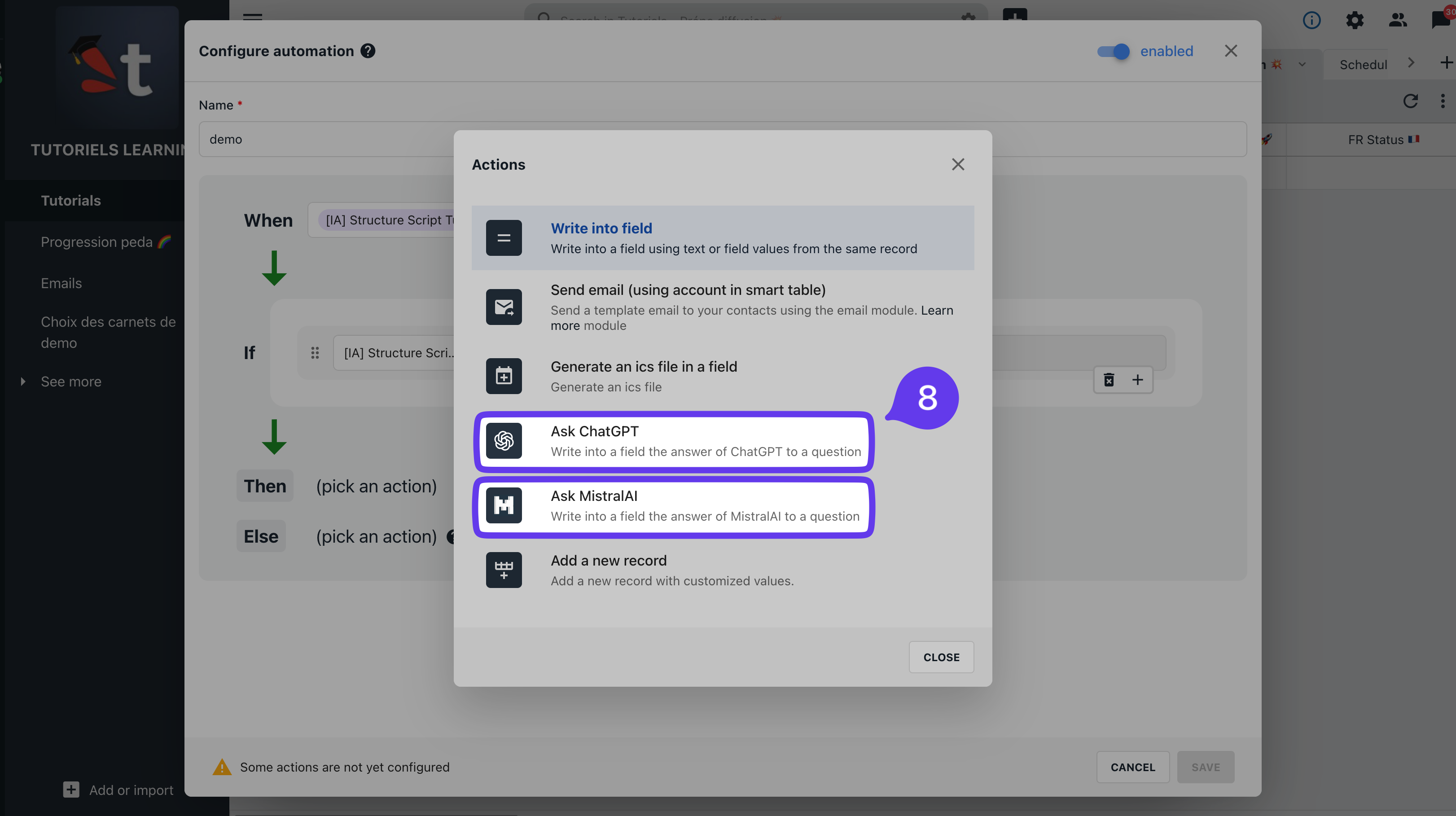Click Add or import in sidebar
The image size is (1456, 816).
[x=118, y=790]
